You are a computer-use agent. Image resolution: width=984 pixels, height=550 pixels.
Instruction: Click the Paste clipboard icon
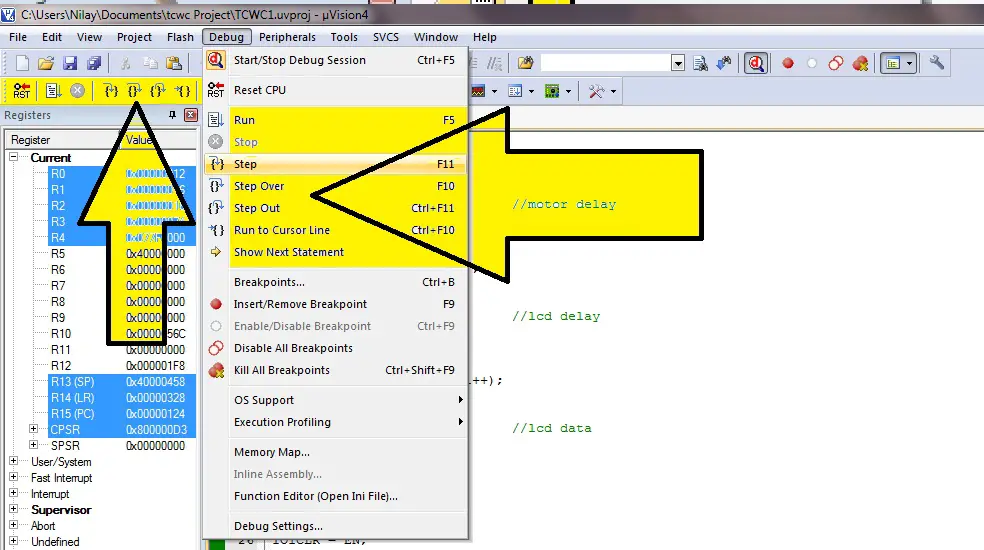click(x=174, y=63)
